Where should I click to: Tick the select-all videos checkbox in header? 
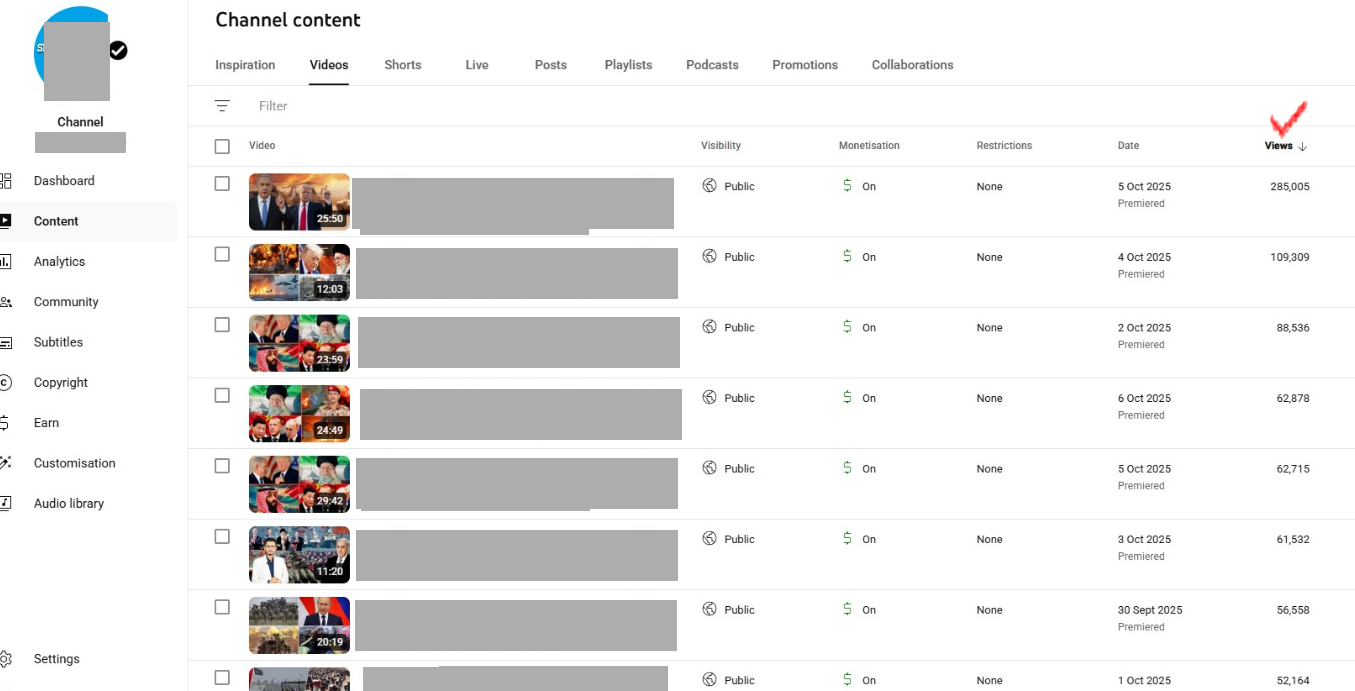[x=222, y=146]
